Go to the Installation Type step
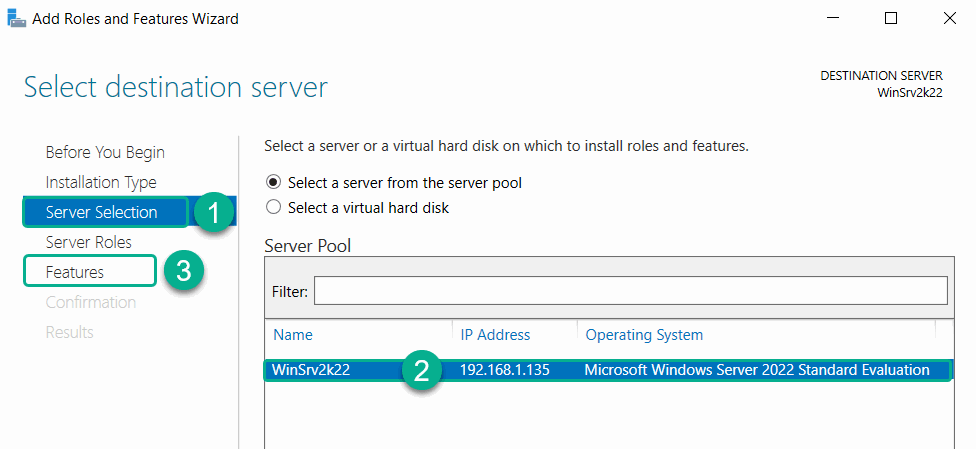 [x=101, y=182]
